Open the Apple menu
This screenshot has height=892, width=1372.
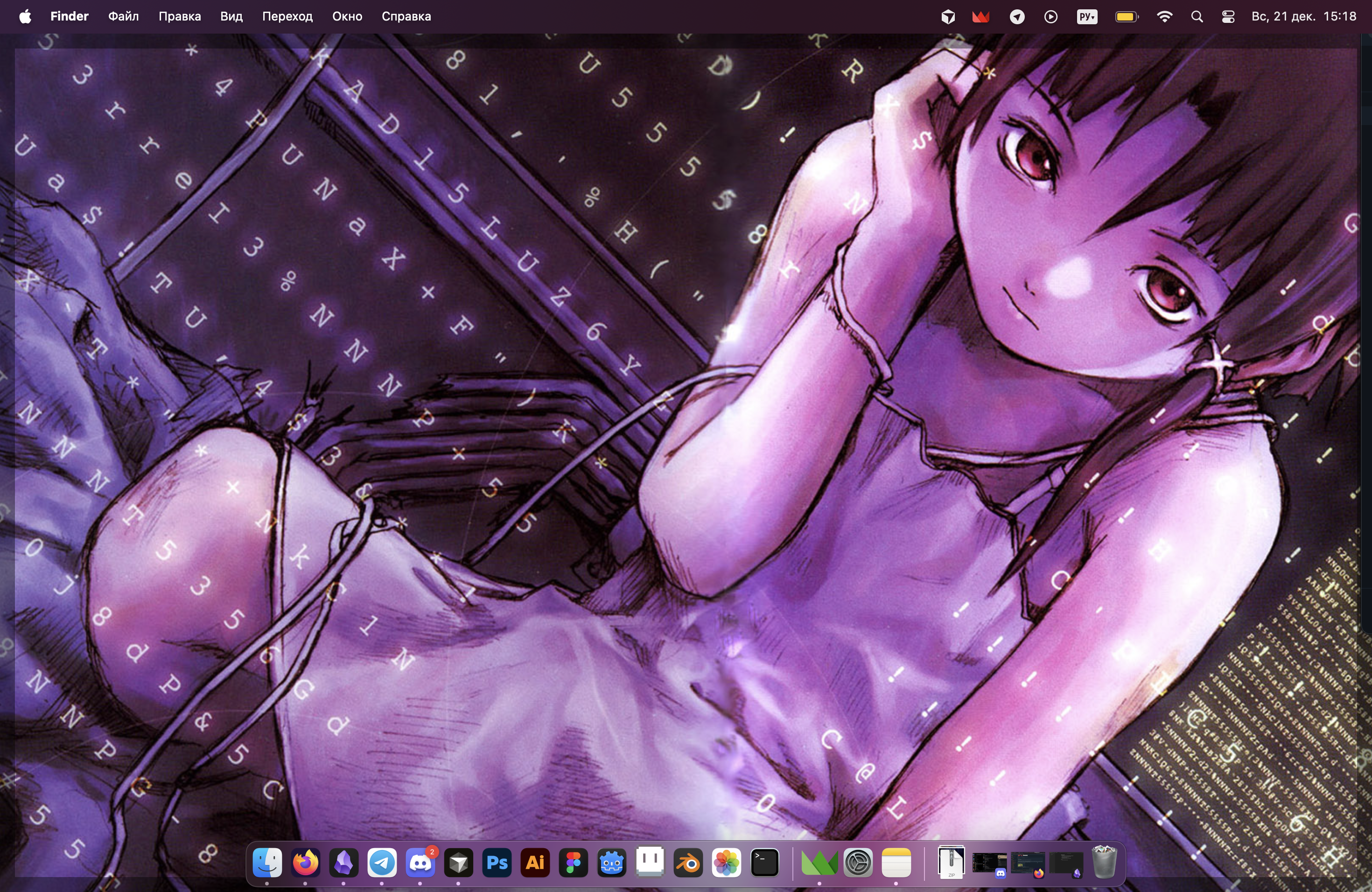pyautogui.click(x=25, y=17)
